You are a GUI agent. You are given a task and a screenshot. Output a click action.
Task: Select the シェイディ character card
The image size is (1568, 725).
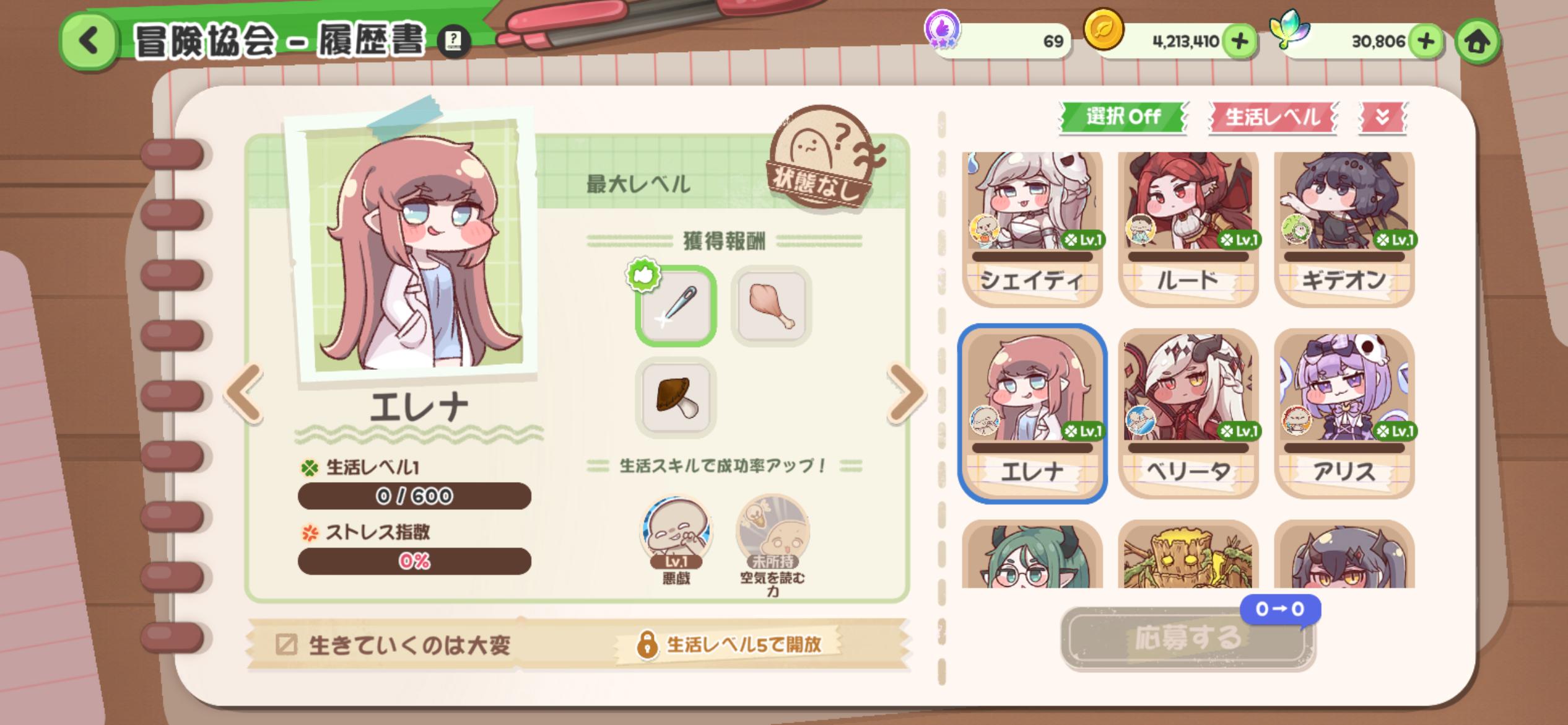pos(1032,229)
